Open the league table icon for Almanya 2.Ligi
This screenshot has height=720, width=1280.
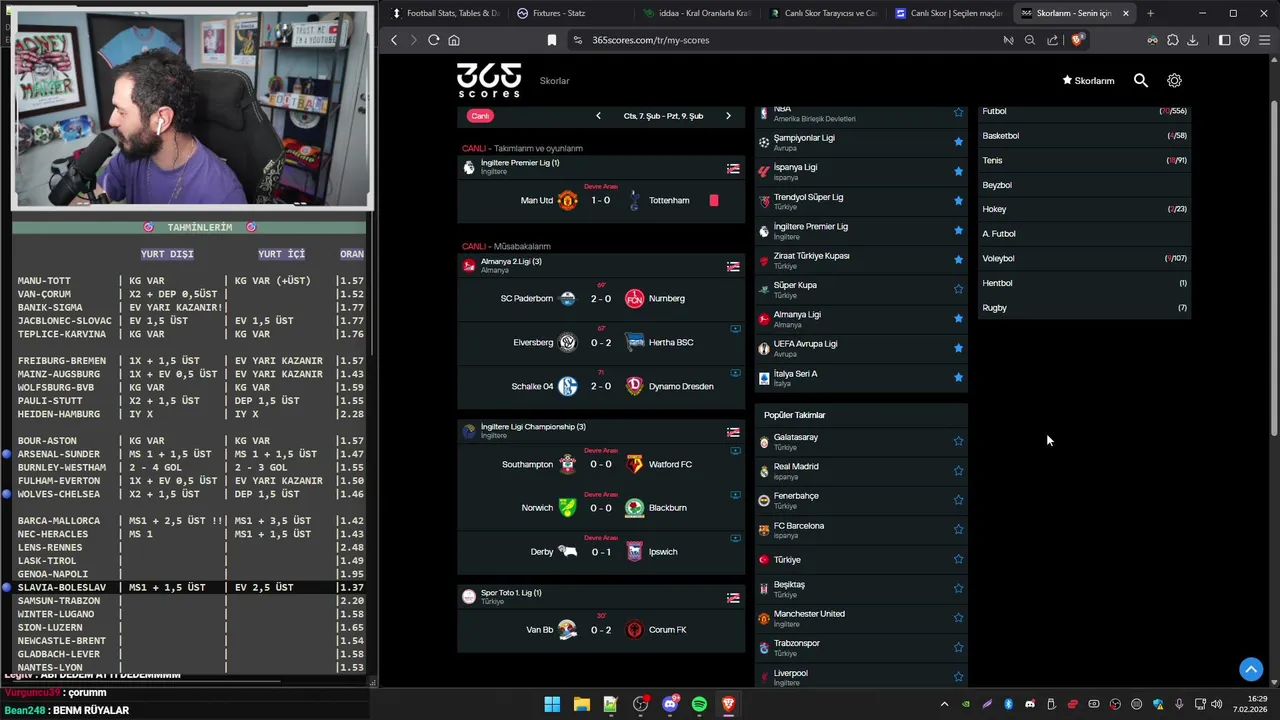(733, 266)
